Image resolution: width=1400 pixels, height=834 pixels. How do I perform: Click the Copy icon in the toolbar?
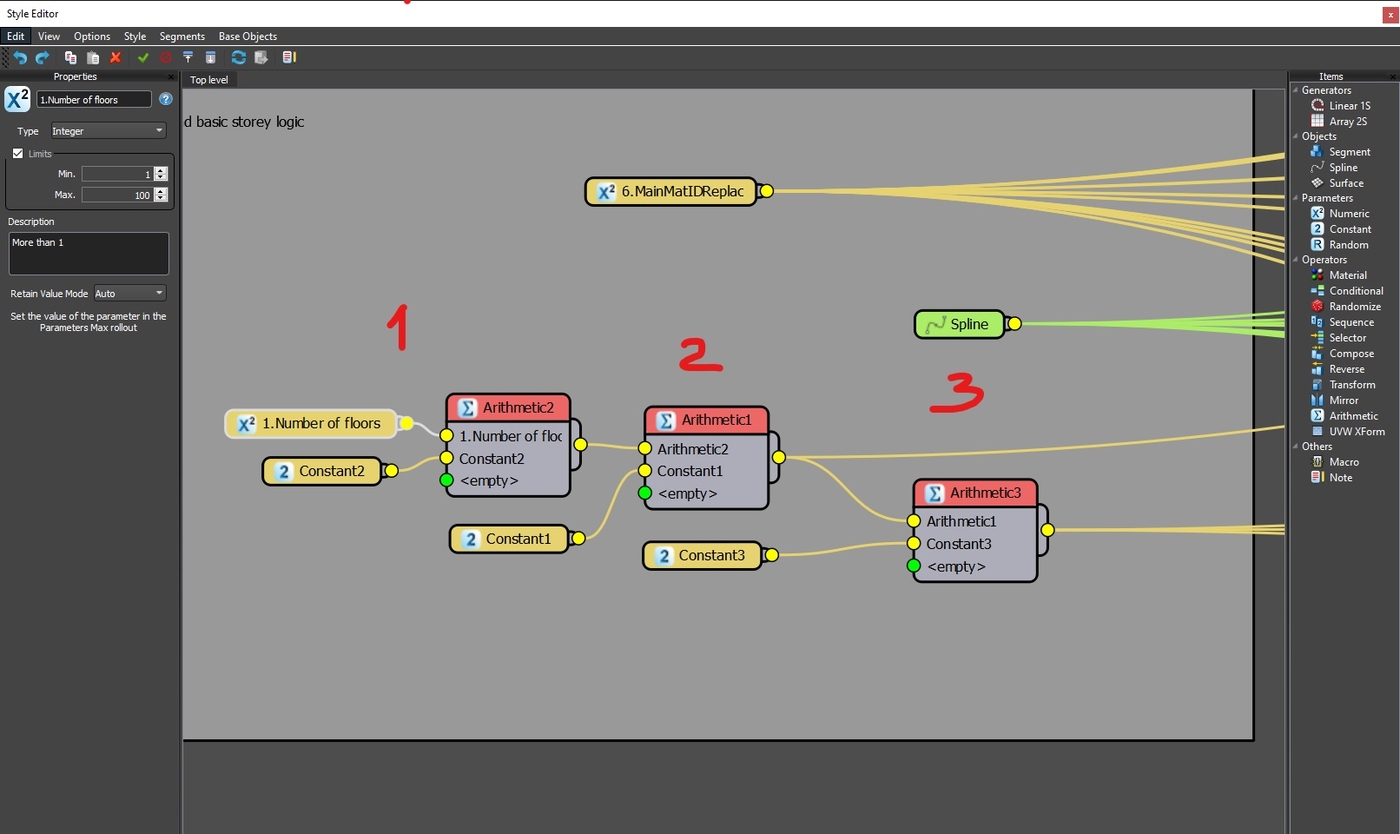[70, 58]
